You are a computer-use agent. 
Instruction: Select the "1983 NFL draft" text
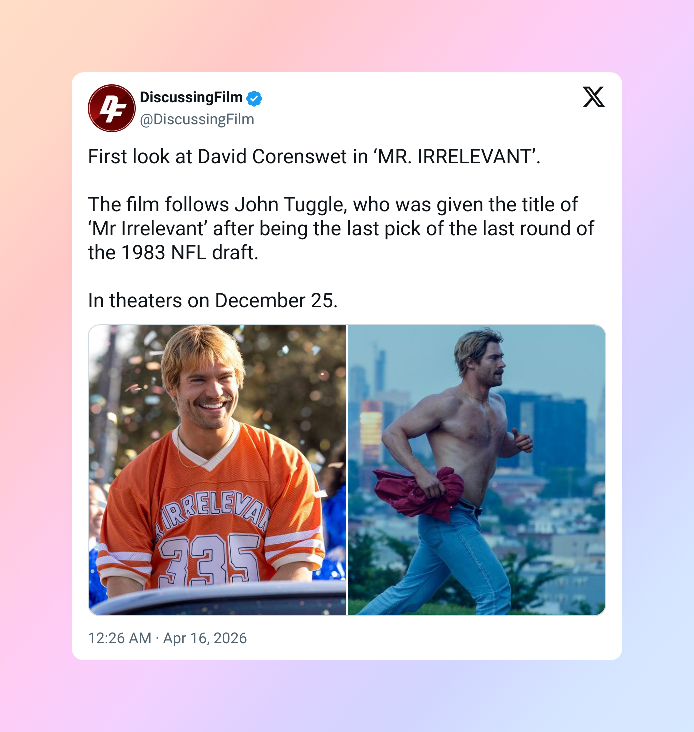coord(189,253)
